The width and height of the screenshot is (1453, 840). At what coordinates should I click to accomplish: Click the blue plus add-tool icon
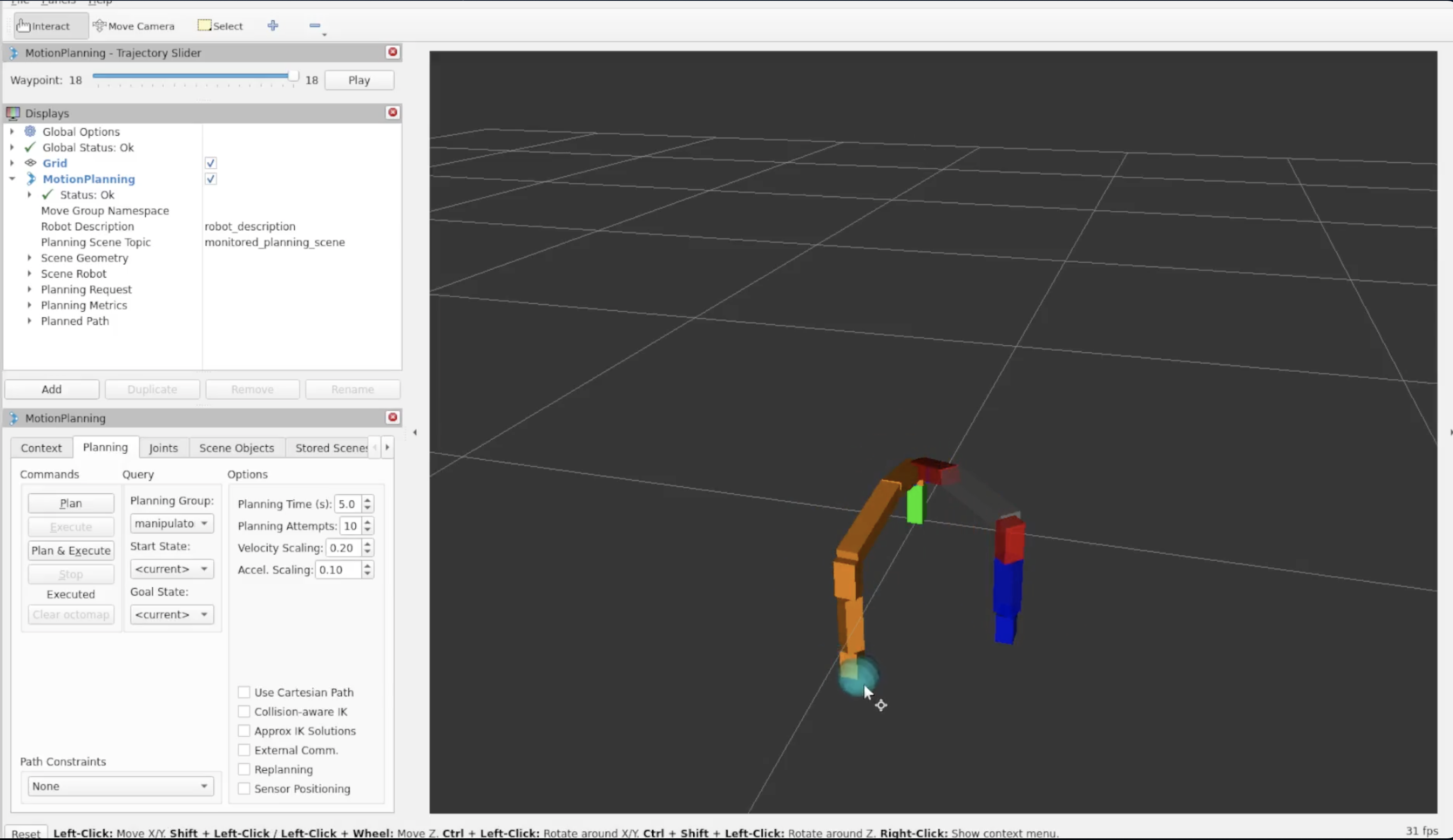(x=273, y=25)
